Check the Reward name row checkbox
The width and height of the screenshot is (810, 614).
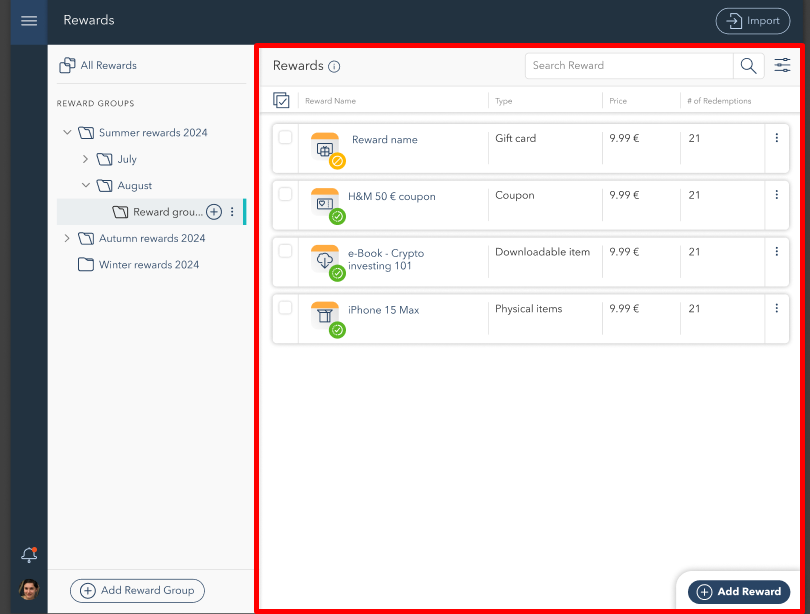point(285,137)
